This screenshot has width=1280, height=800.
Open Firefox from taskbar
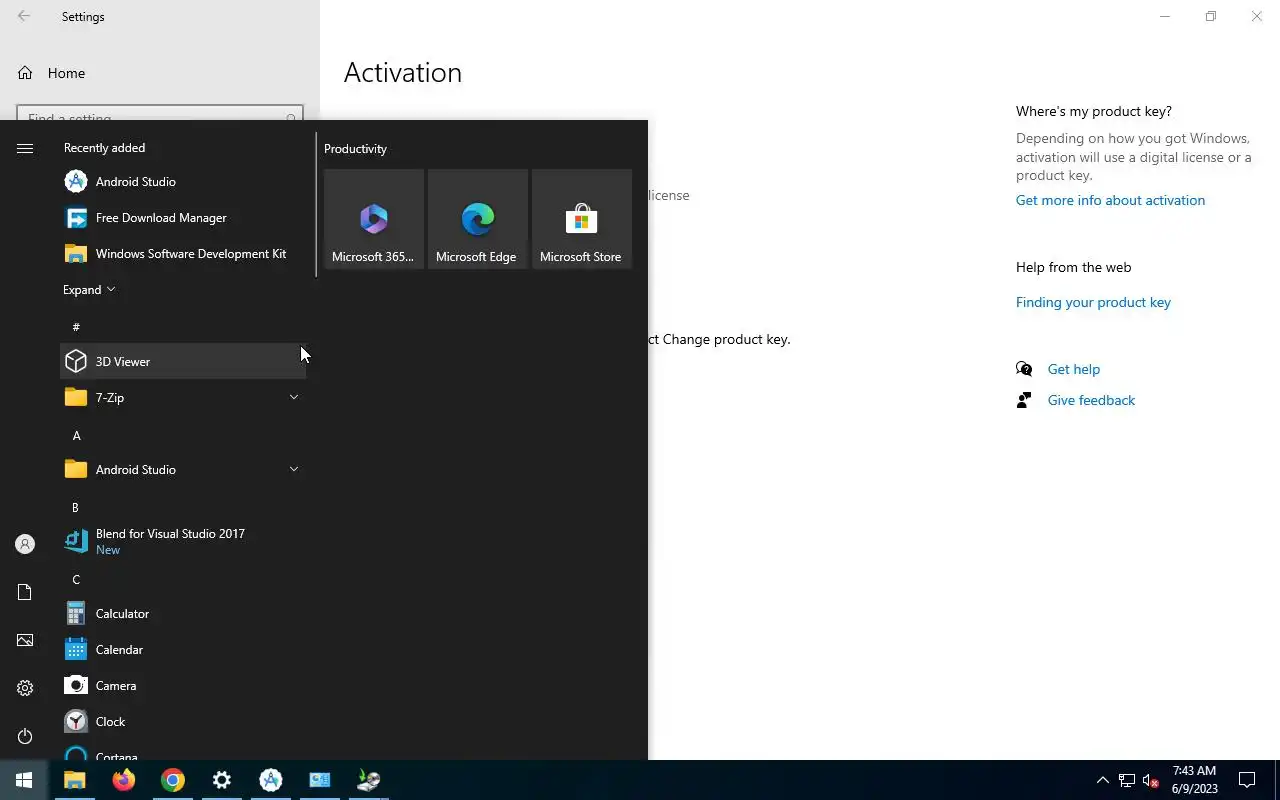124,780
